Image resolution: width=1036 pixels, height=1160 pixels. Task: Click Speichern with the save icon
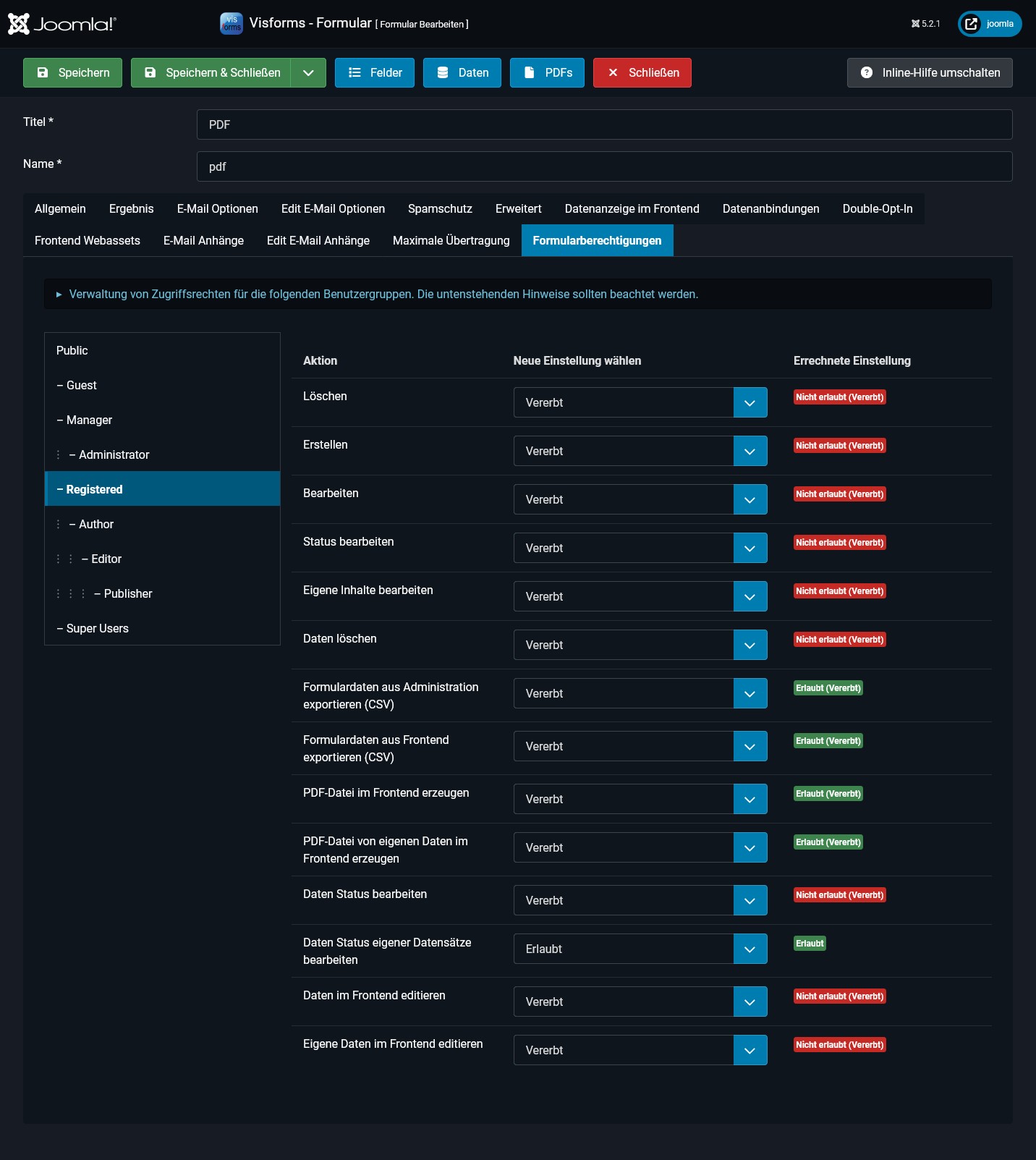(x=72, y=73)
